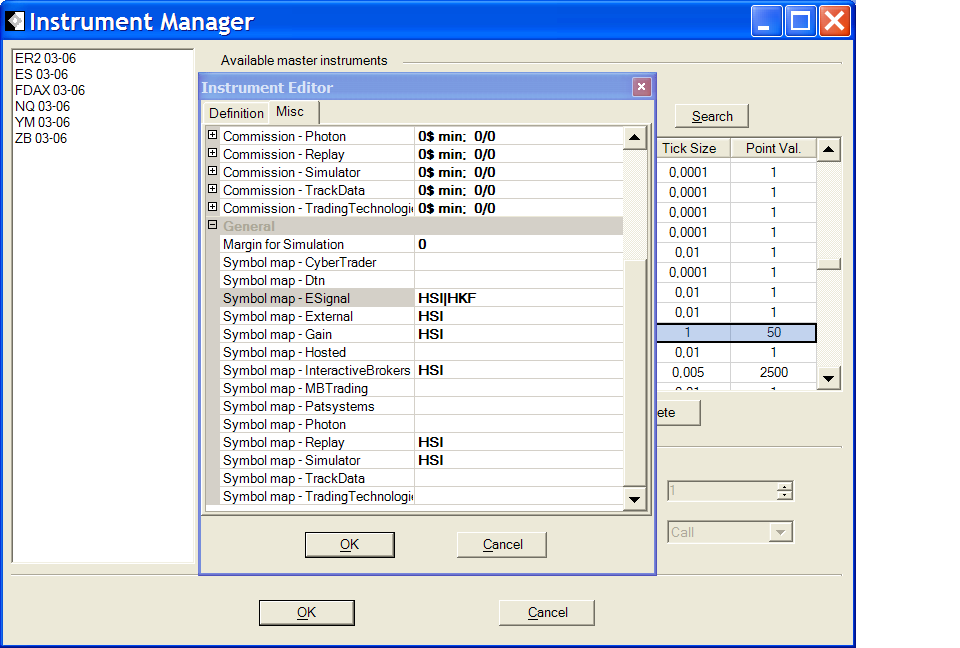
Task: Select Margin for Simulation row
Action: tap(421, 244)
